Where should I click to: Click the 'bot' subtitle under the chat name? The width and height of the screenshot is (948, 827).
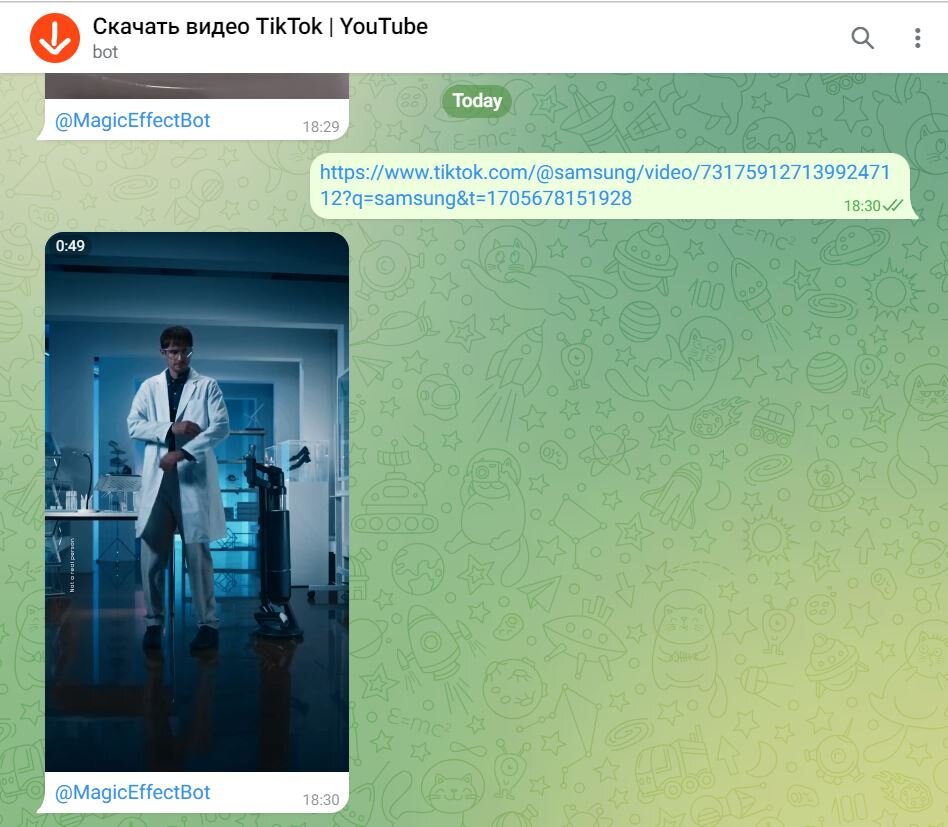click(x=104, y=52)
